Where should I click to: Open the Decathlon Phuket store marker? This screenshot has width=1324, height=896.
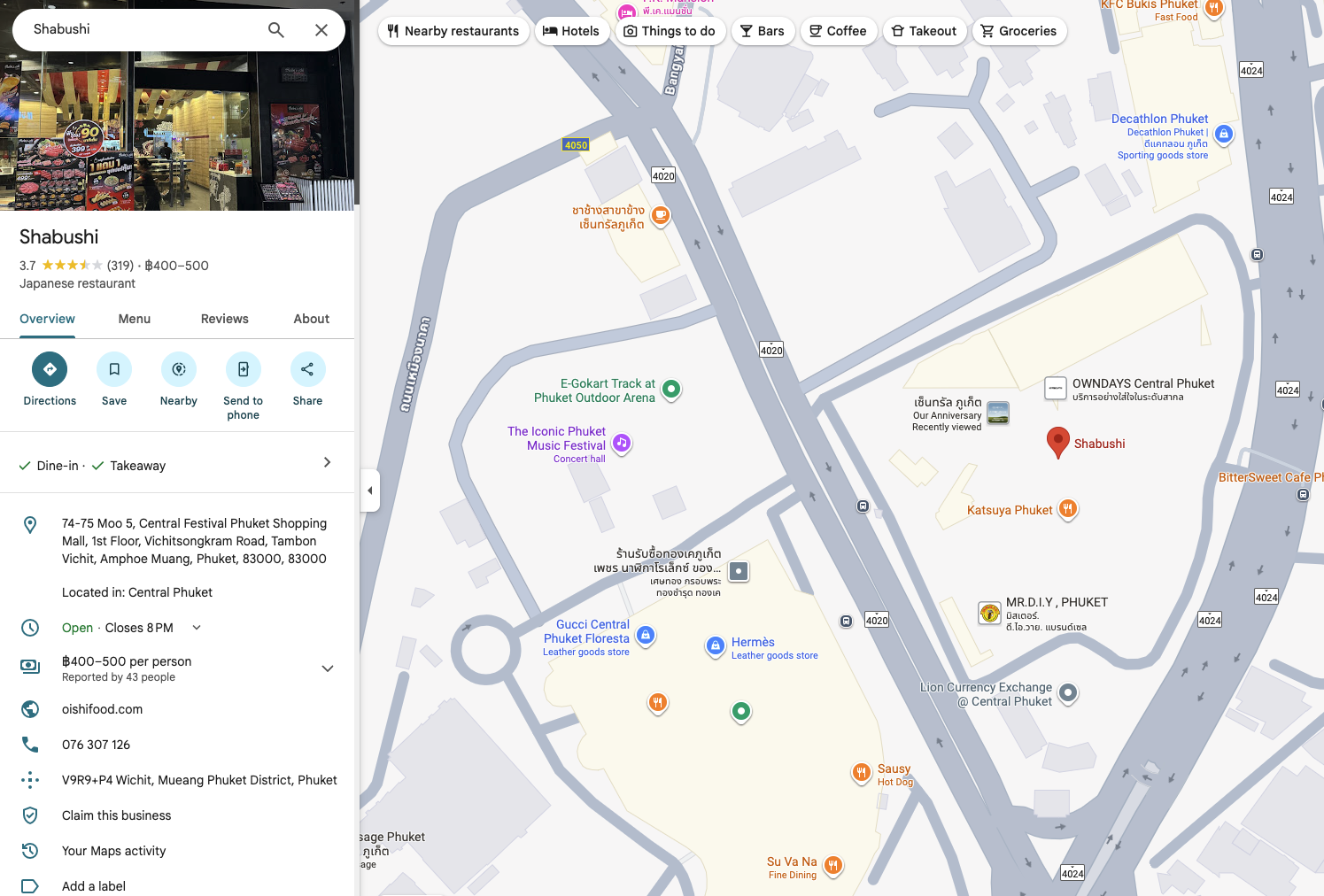click(1223, 135)
